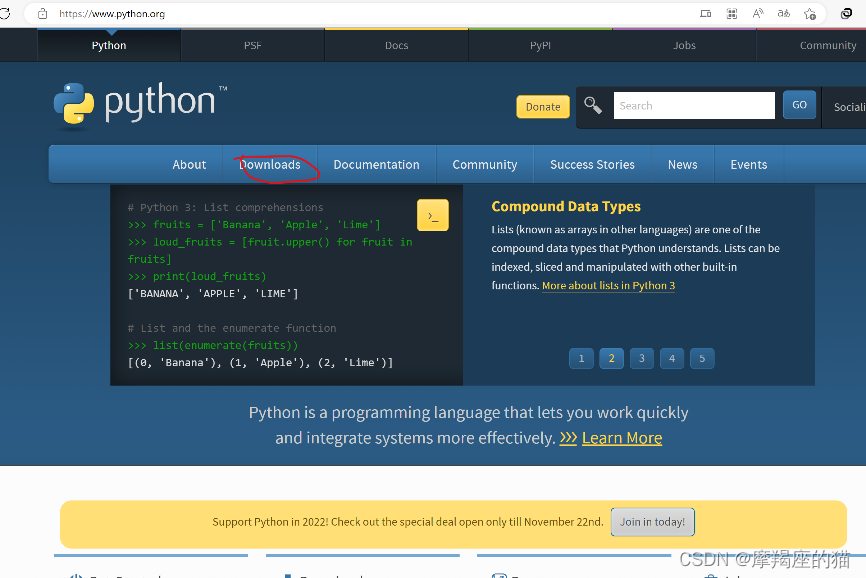Click the browser profile icon top right
Screen dimensions: 866x578
click(x=845, y=13)
